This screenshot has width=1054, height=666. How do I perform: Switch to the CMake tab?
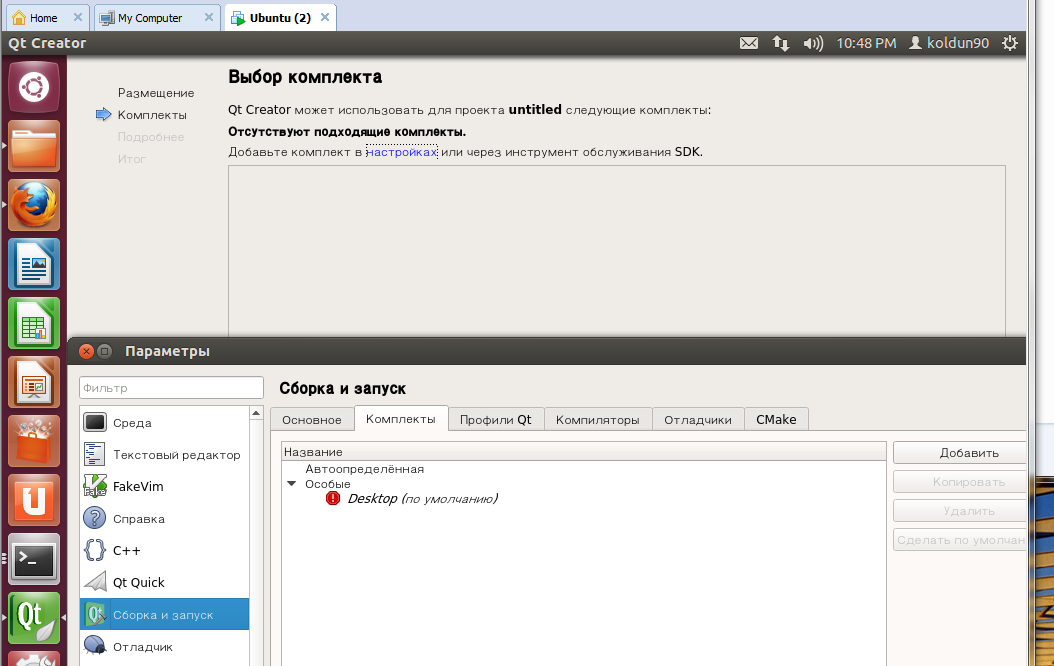tap(776, 419)
